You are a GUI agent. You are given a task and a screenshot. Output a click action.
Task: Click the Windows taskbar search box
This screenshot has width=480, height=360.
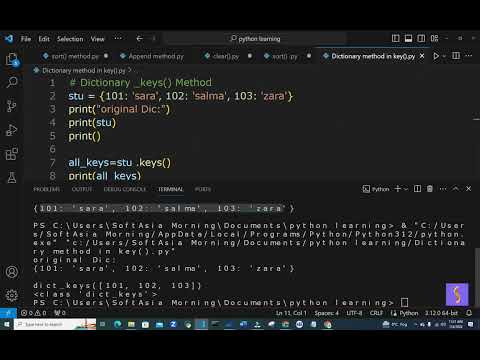(x=55, y=324)
